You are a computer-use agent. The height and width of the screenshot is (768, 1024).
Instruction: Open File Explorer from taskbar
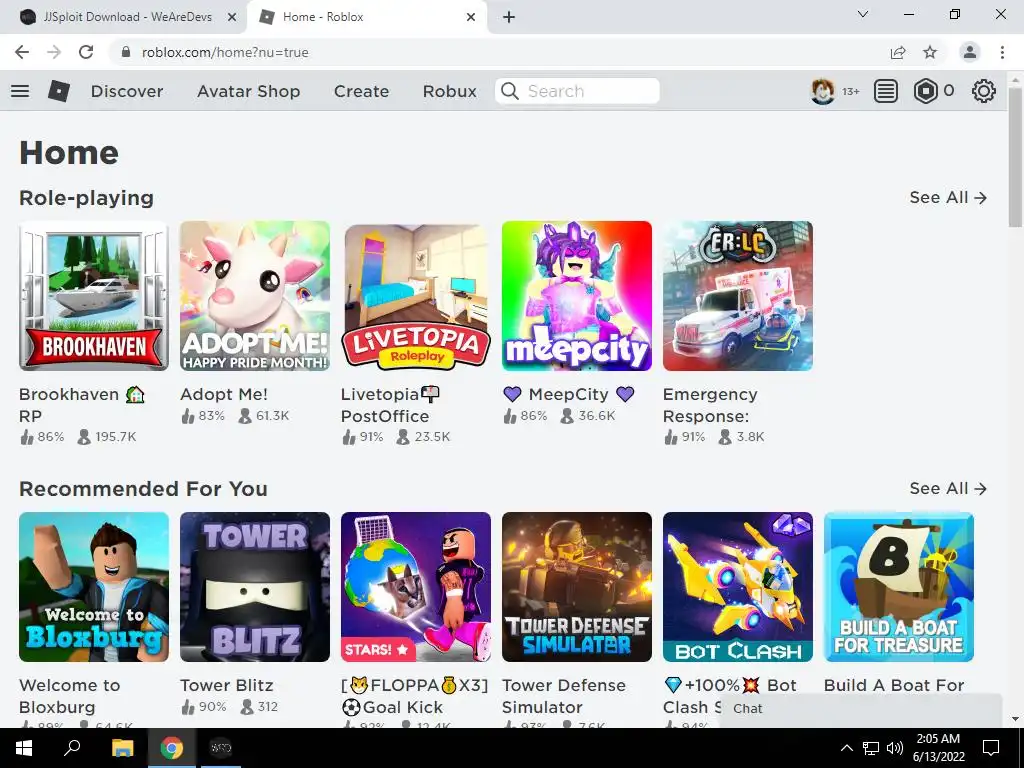[x=122, y=748]
